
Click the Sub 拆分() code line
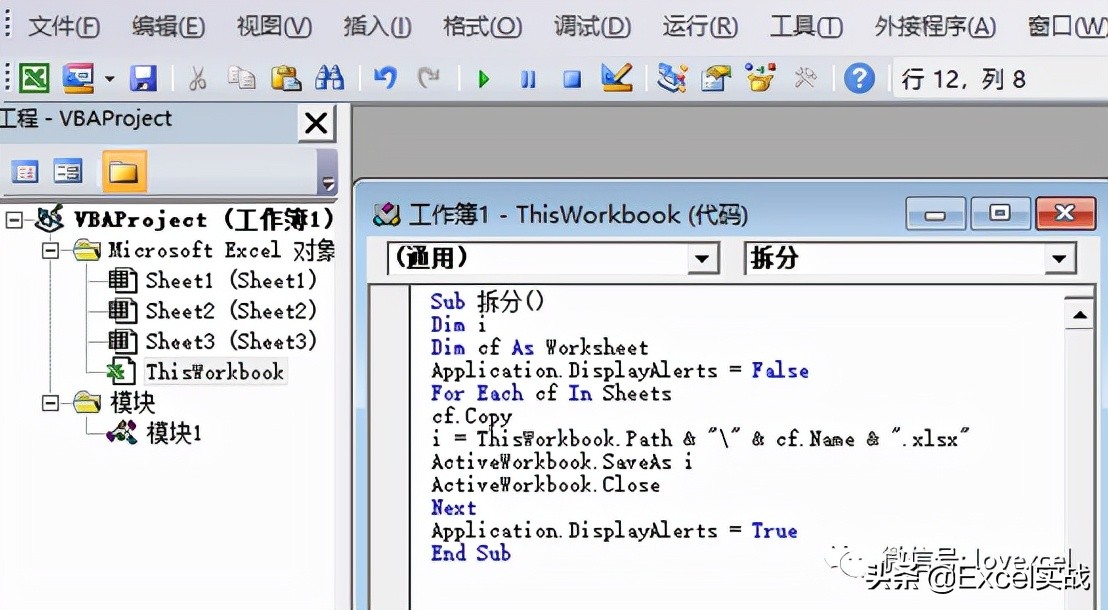488,302
